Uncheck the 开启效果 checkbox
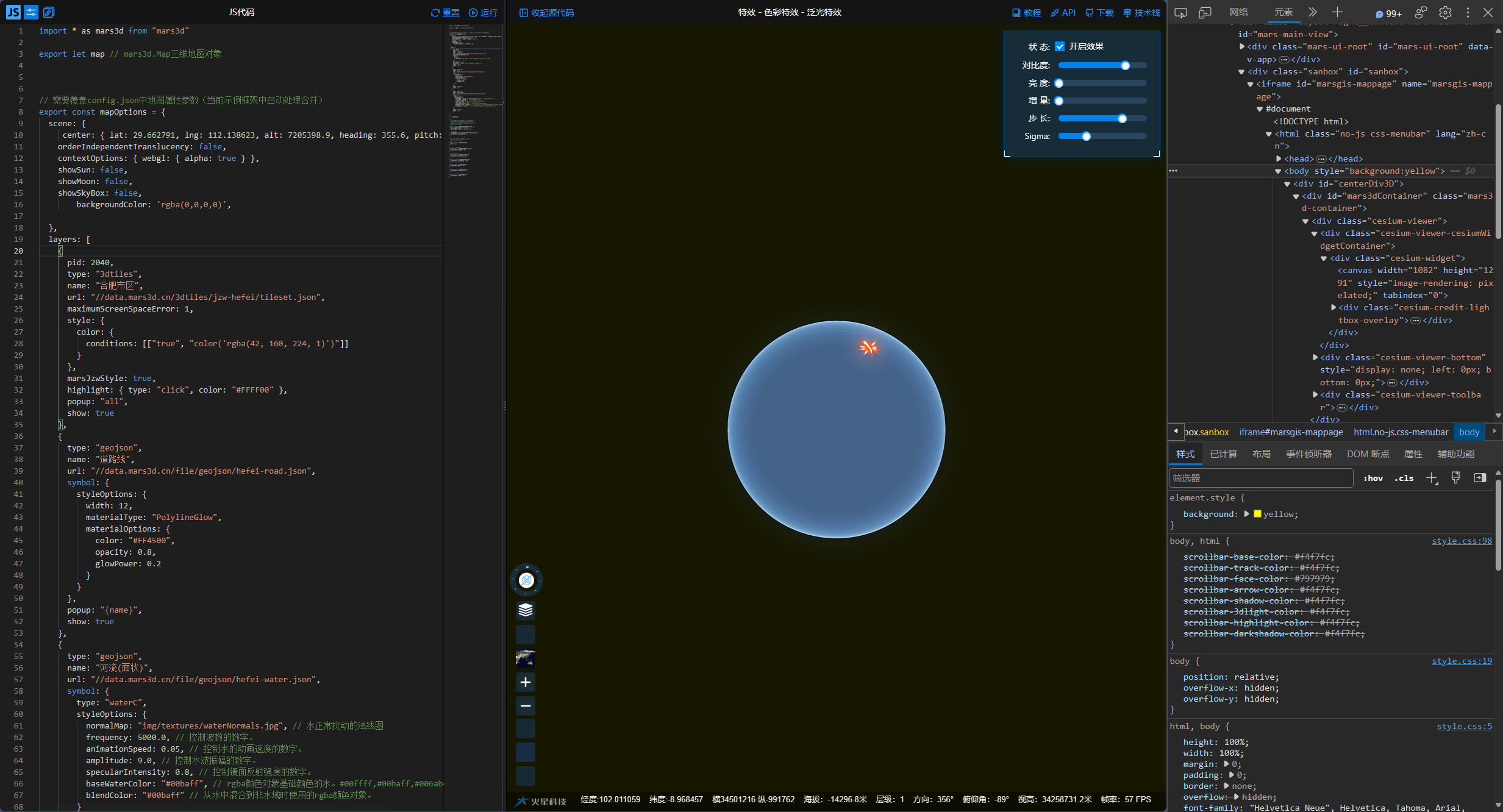The width and height of the screenshot is (1503, 812). click(x=1060, y=46)
